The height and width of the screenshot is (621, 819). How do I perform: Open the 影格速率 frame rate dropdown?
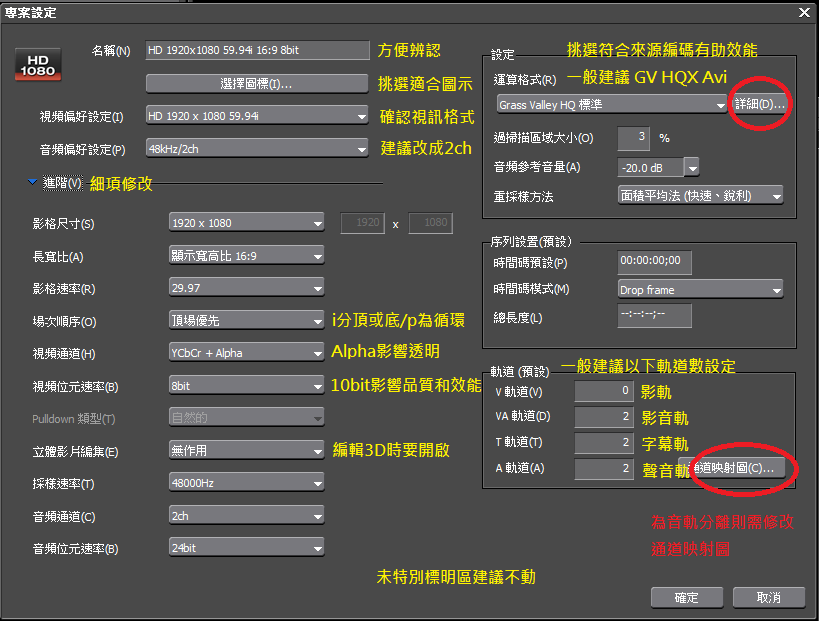[x=246, y=289]
